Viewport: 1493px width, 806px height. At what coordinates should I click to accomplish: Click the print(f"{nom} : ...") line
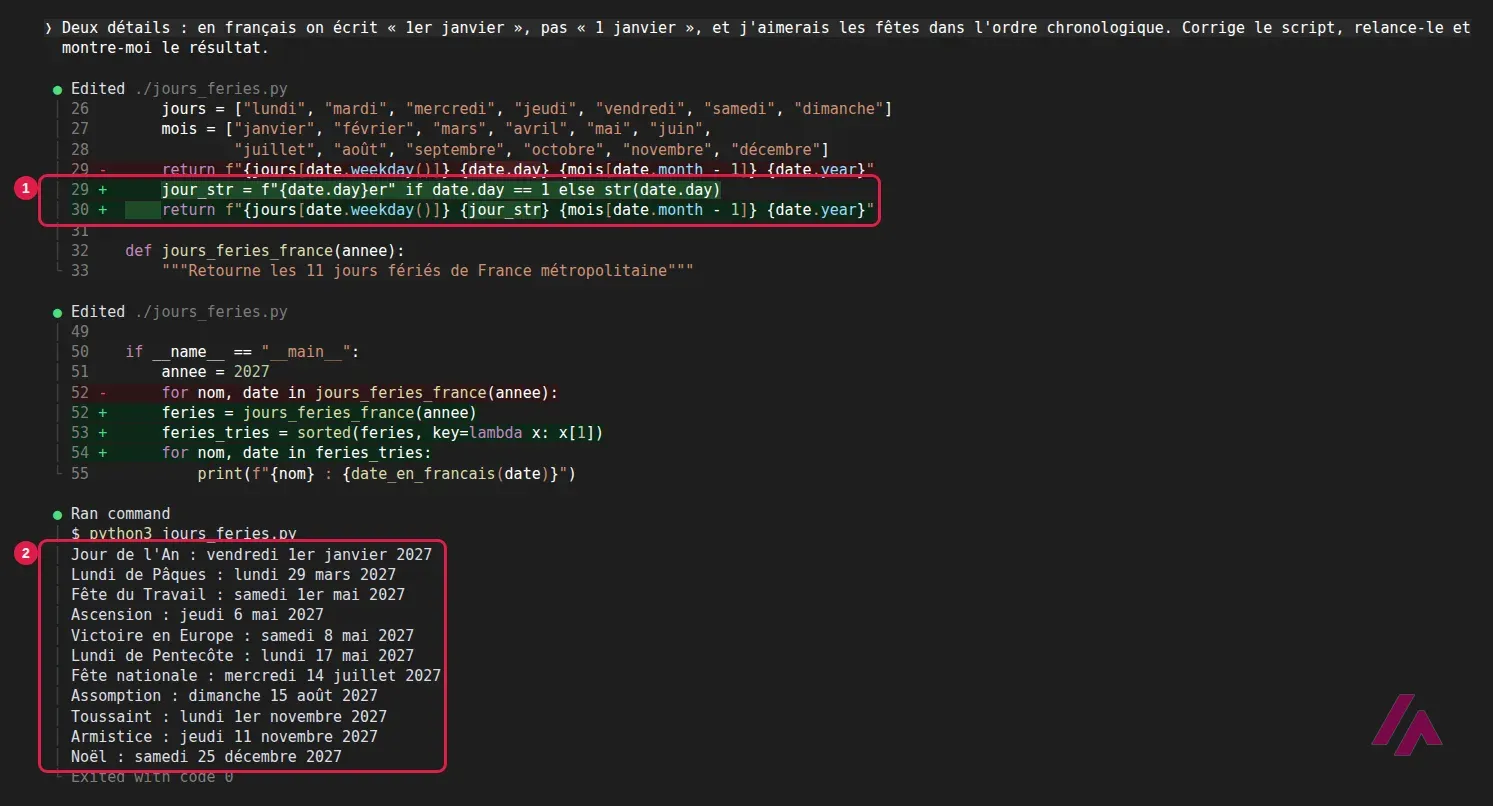(387, 473)
